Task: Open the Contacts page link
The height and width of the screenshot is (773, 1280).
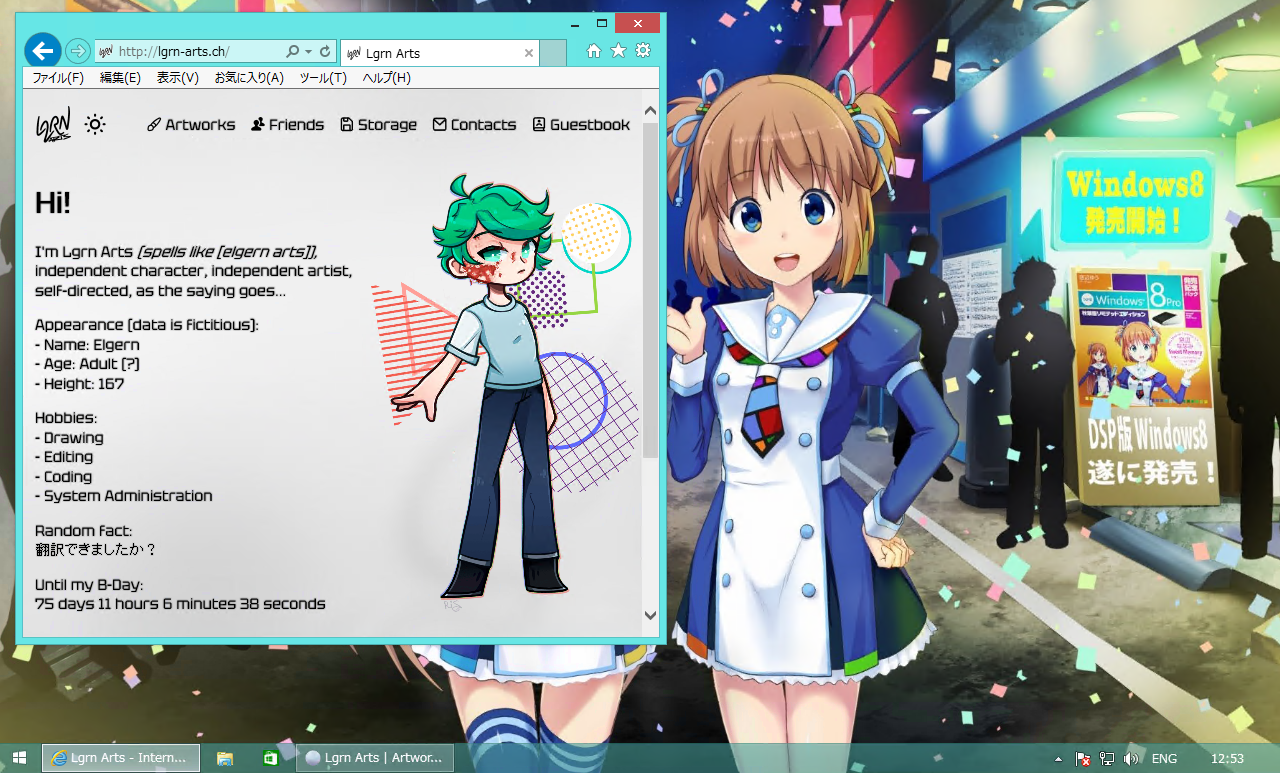Action: coord(474,125)
